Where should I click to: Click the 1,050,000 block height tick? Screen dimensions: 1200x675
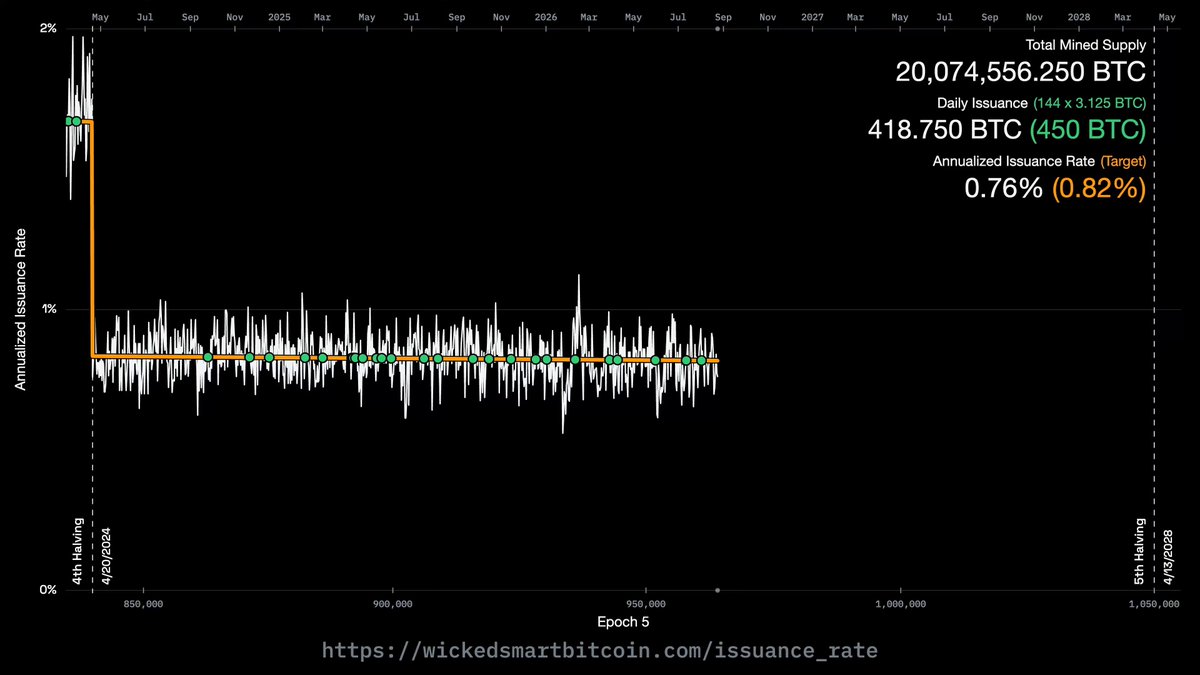[x=1155, y=605]
